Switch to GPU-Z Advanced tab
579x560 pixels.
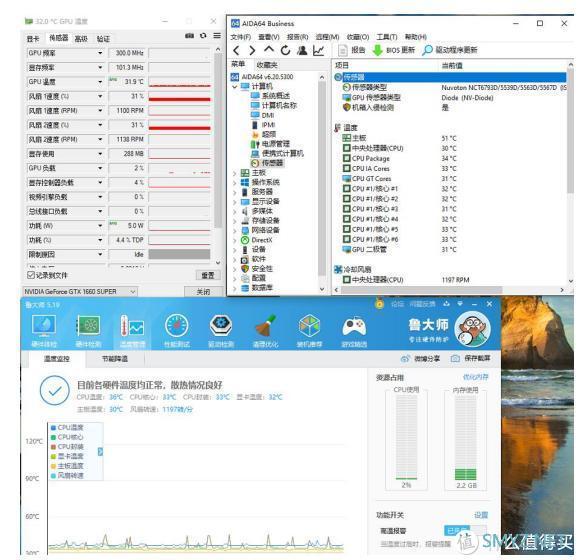(81, 39)
